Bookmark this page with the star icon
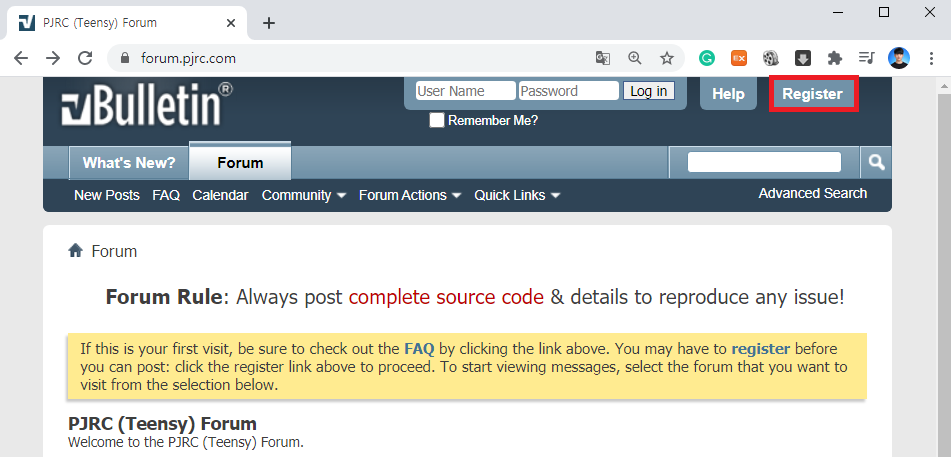This screenshot has width=951, height=457. 667,58
